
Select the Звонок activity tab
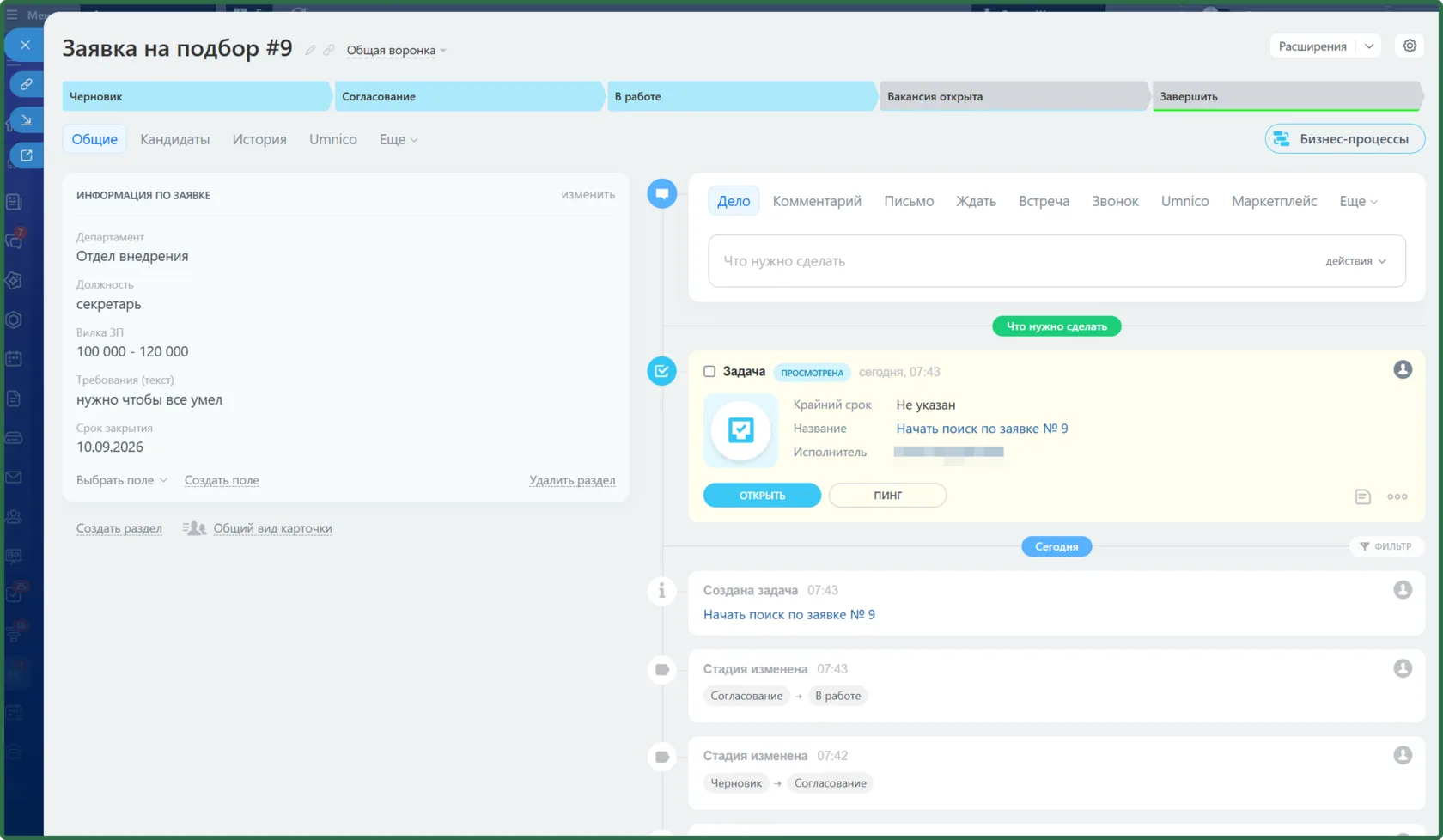click(1115, 201)
